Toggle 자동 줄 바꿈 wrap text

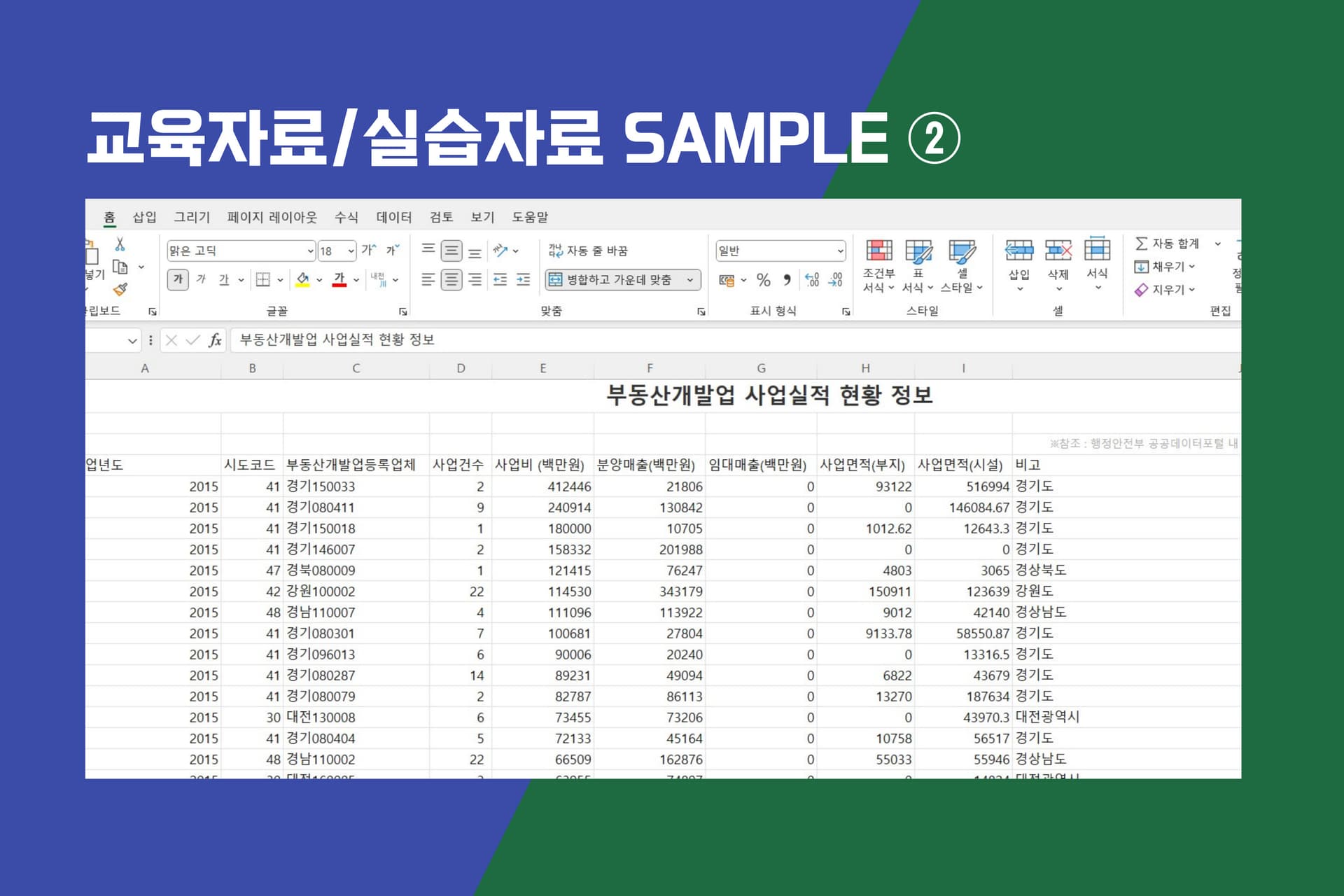(588, 251)
